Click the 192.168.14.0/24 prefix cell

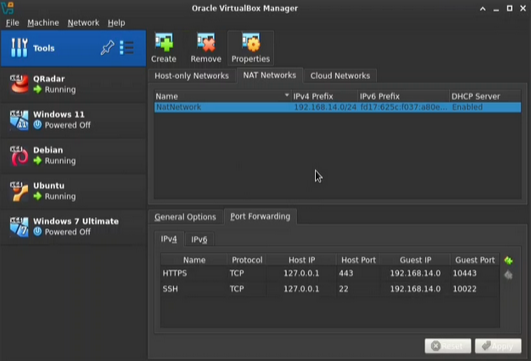point(325,107)
